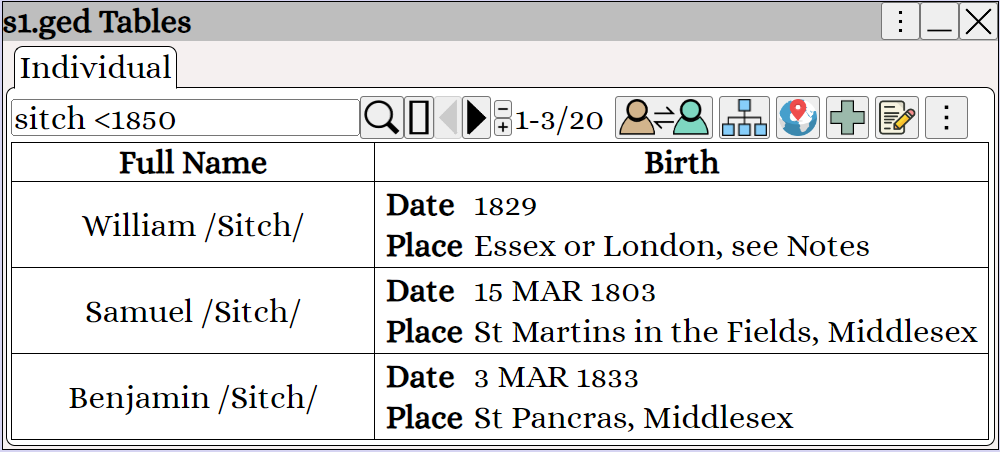Switch to the Individual tab
The height and width of the screenshot is (452, 1000).
pyautogui.click(x=96, y=68)
